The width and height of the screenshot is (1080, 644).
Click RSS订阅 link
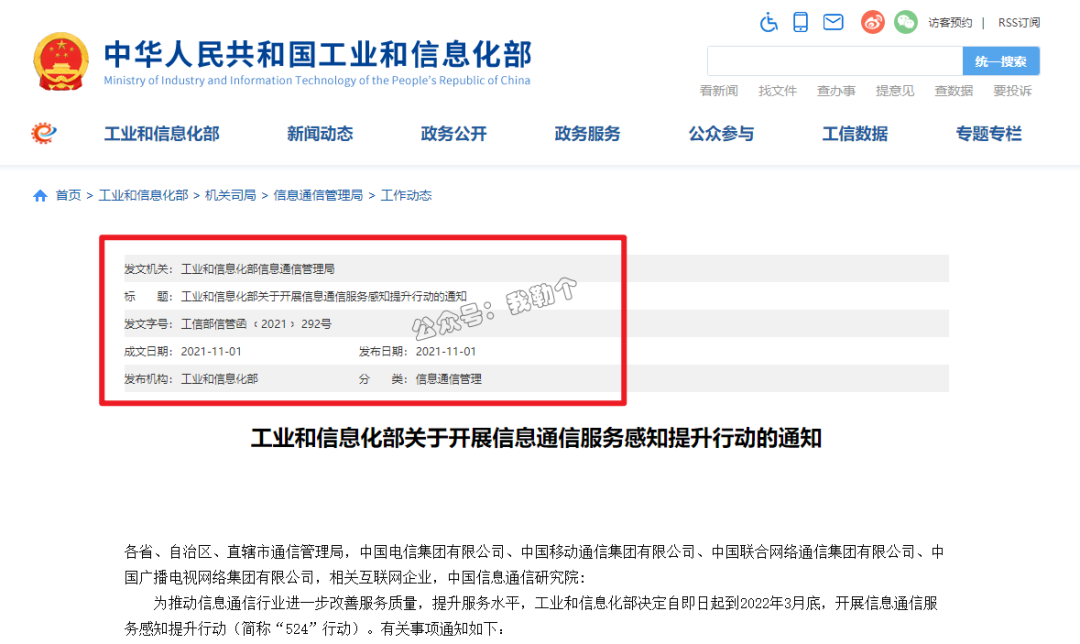1019,23
